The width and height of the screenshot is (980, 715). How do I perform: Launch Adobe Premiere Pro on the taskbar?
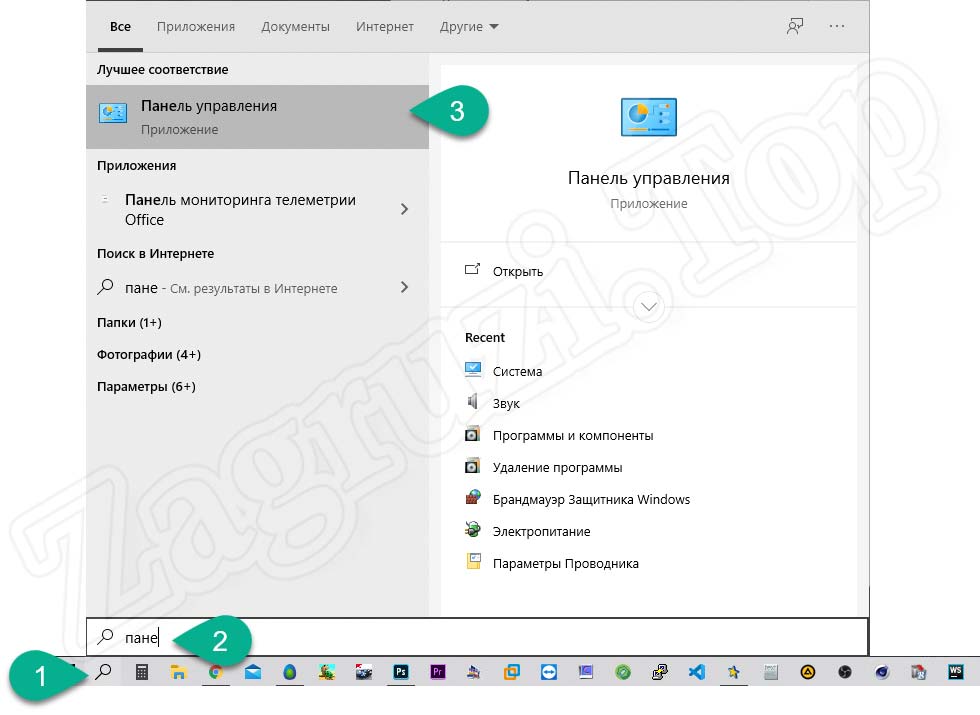pyautogui.click(x=438, y=673)
